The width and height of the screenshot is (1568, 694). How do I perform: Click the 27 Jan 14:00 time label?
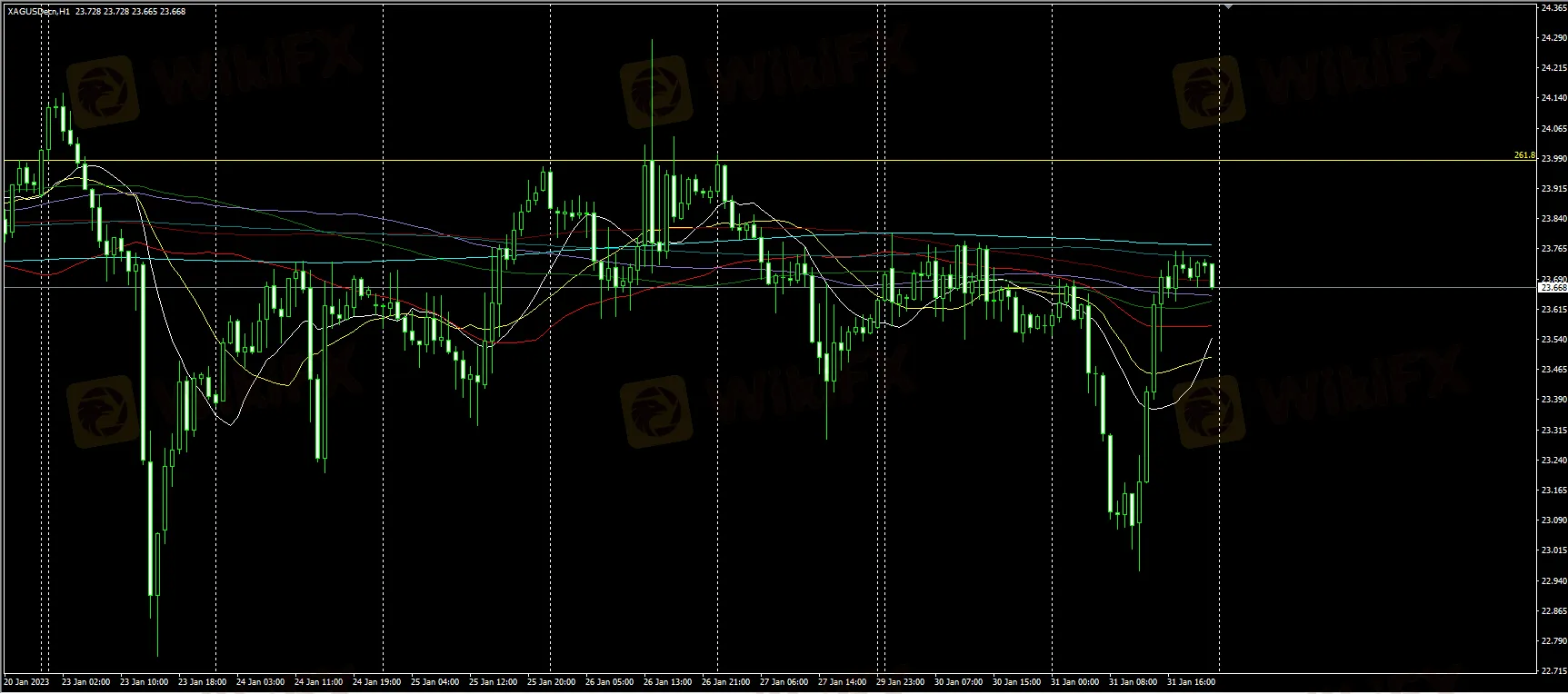click(841, 681)
